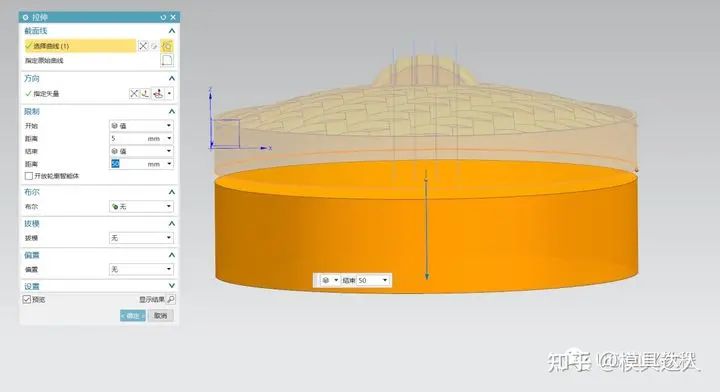Click the 显示结果 magnifier icon
720x392 pixels.
pyautogui.click(x=171, y=299)
